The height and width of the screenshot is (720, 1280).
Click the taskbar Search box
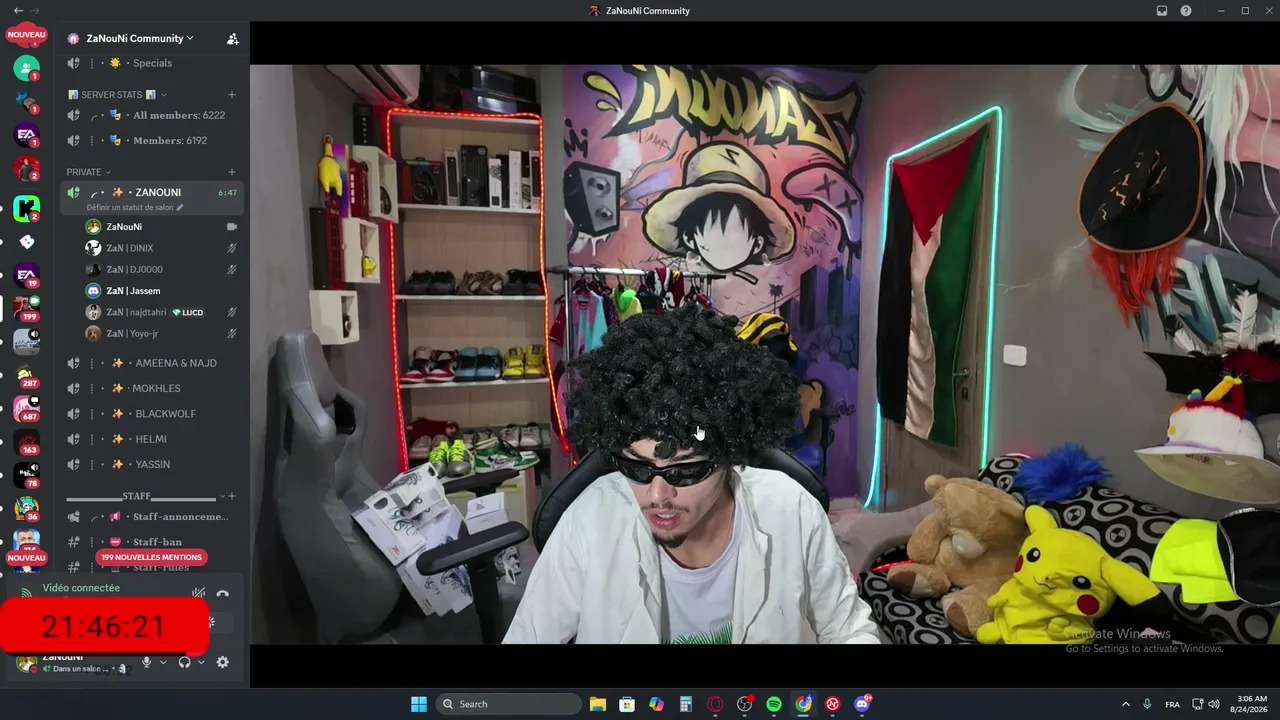pos(509,704)
